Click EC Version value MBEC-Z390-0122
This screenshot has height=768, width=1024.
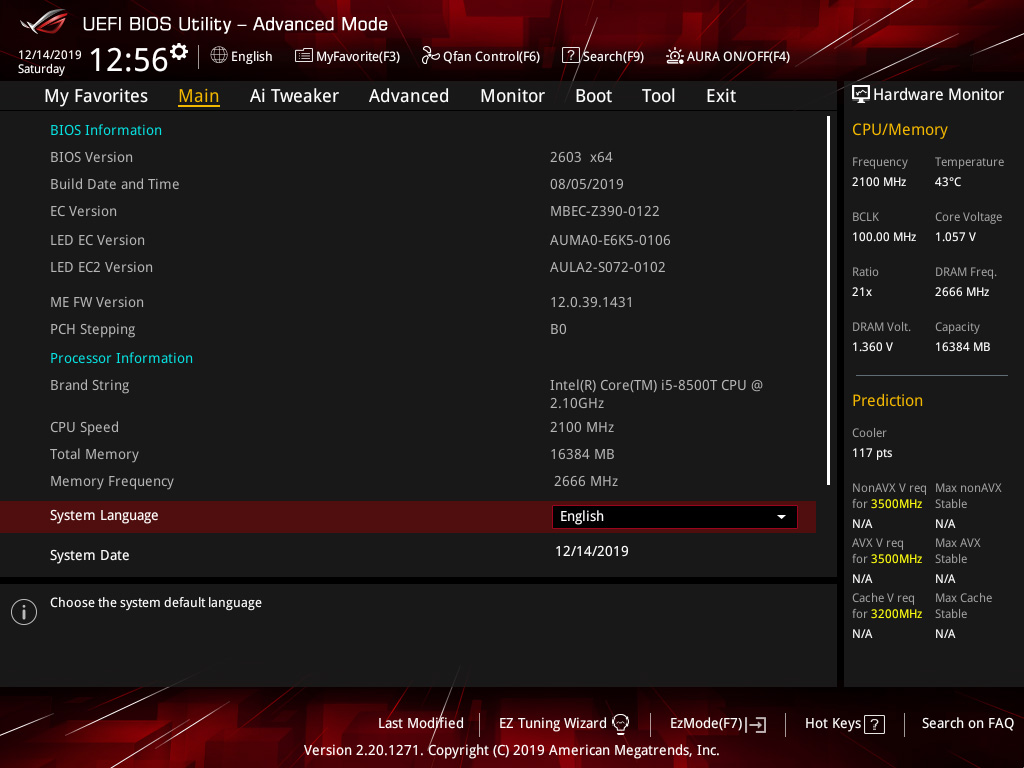605,212
